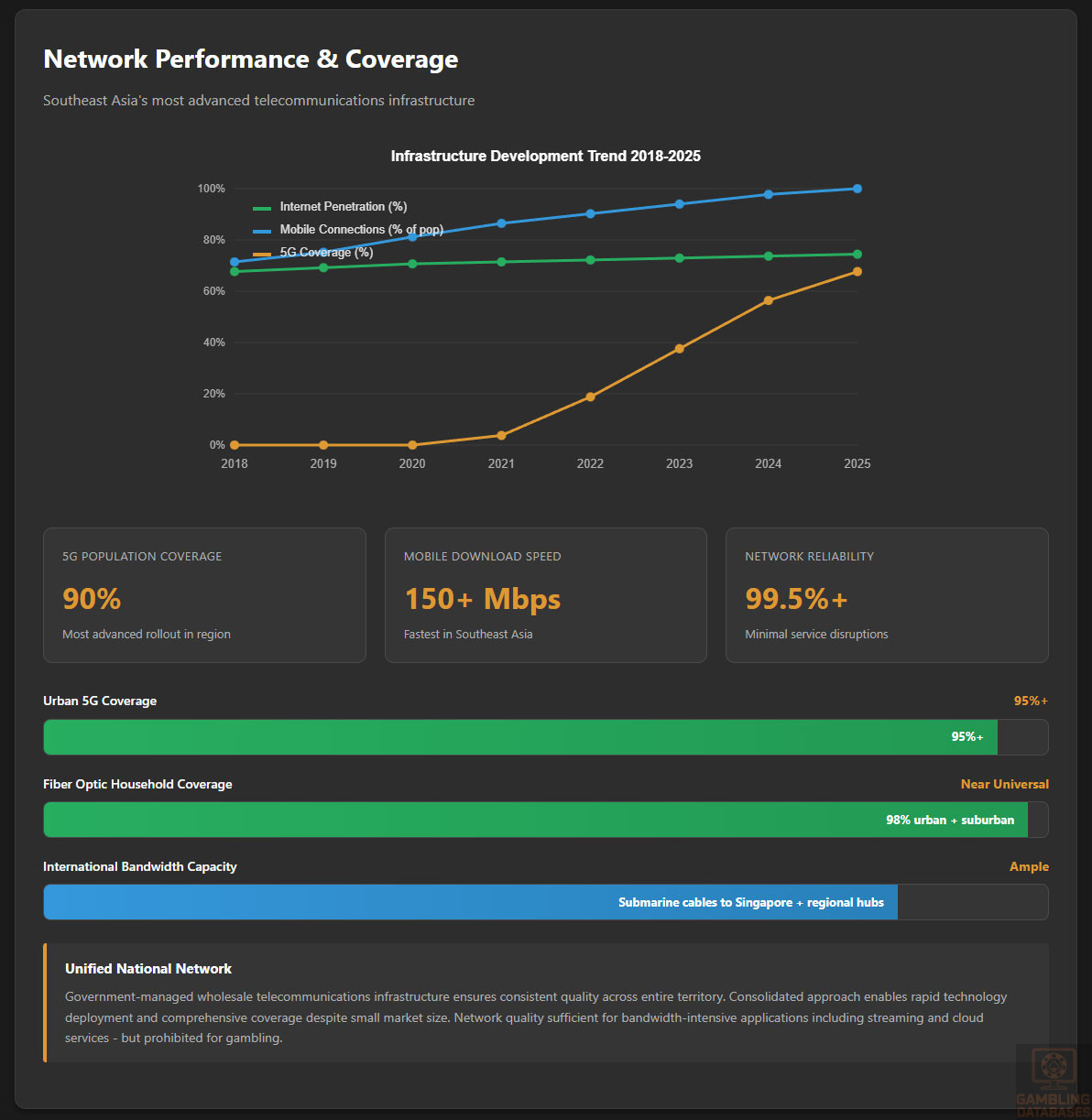
Task: Click the Unified National Network heading
Action: (148, 969)
